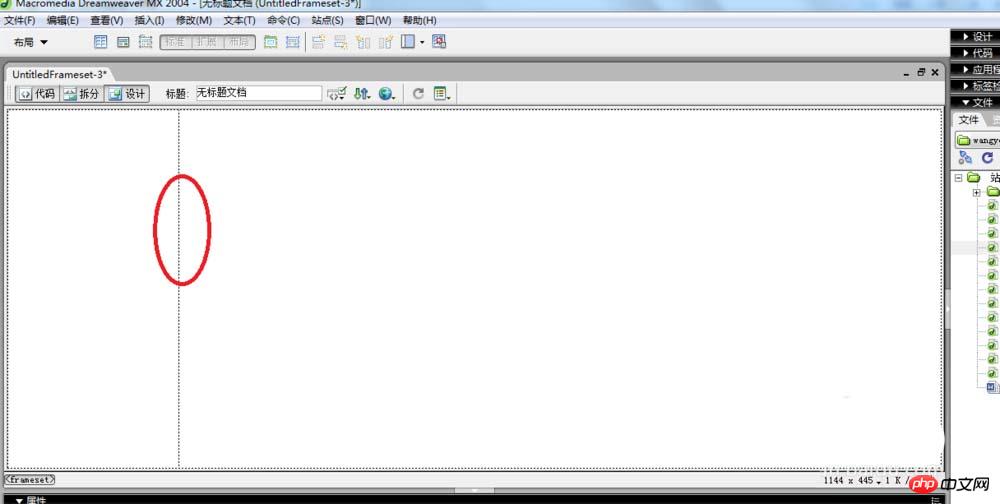Expand the 代码 panel group
The height and width of the screenshot is (504, 1000).
pyautogui.click(x=975, y=53)
